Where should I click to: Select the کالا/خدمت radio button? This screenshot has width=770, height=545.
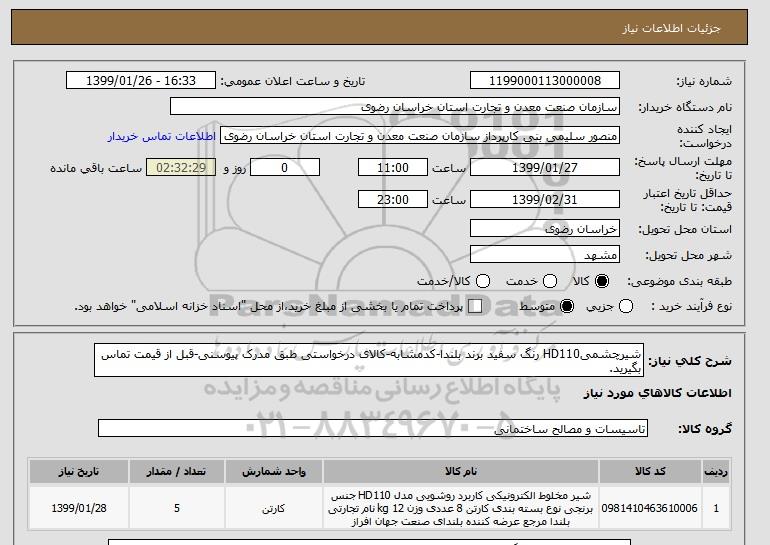[483, 281]
